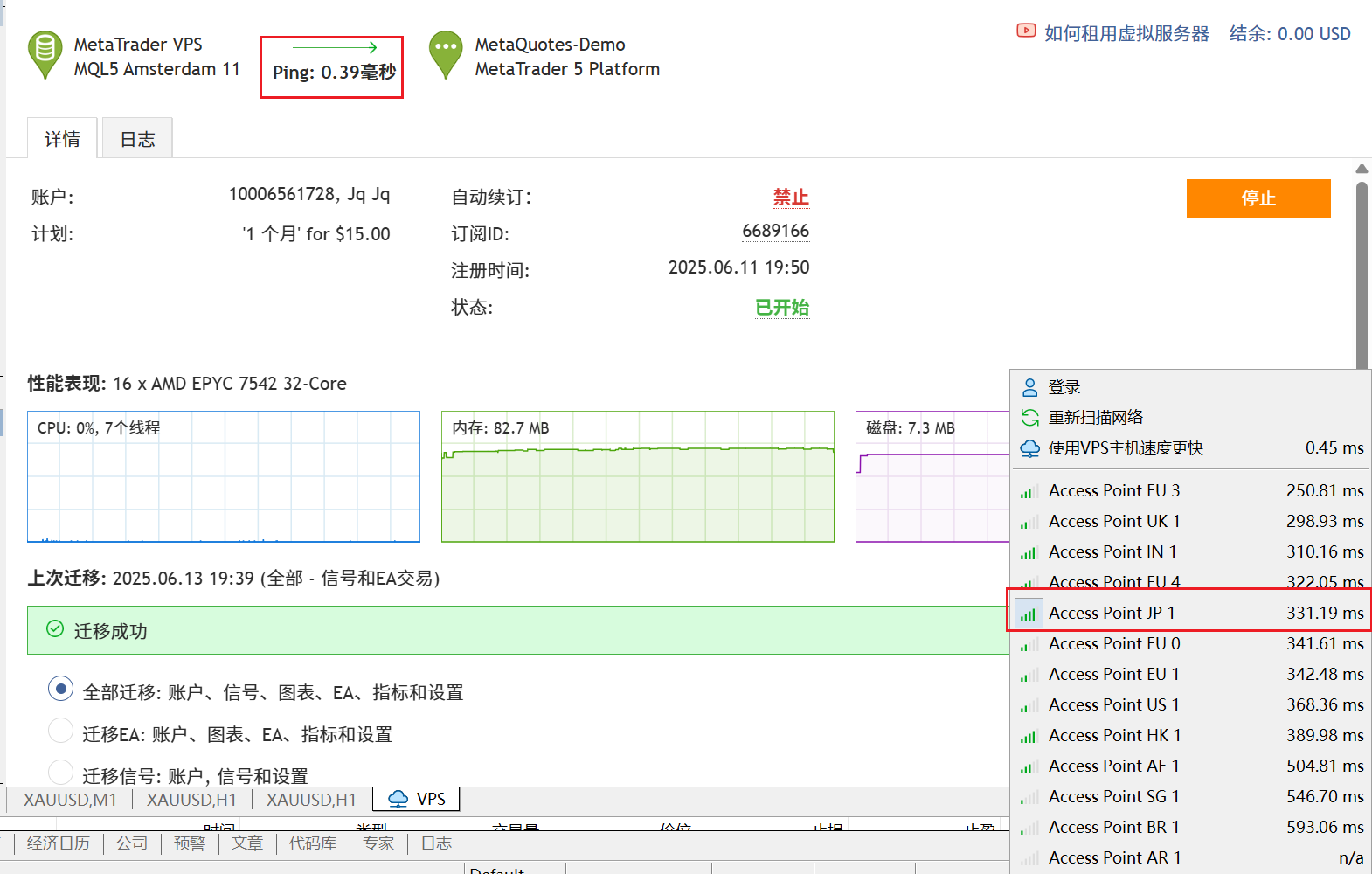Screen dimensions: 1372x874
Task: Click the CPU usage chart
Action: tap(224, 476)
